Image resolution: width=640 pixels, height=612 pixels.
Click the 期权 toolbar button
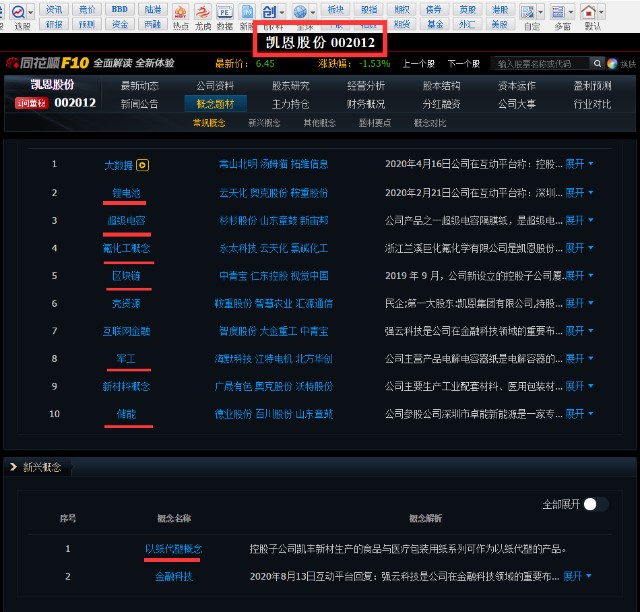point(402,9)
